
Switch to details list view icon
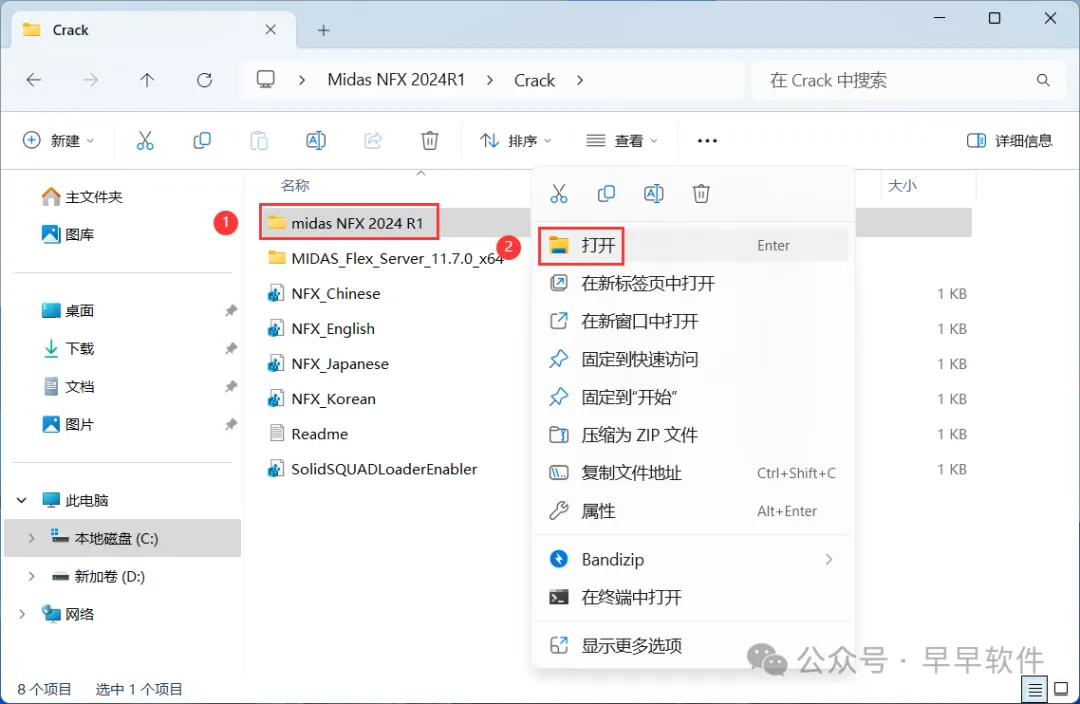tap(1035, 689)
